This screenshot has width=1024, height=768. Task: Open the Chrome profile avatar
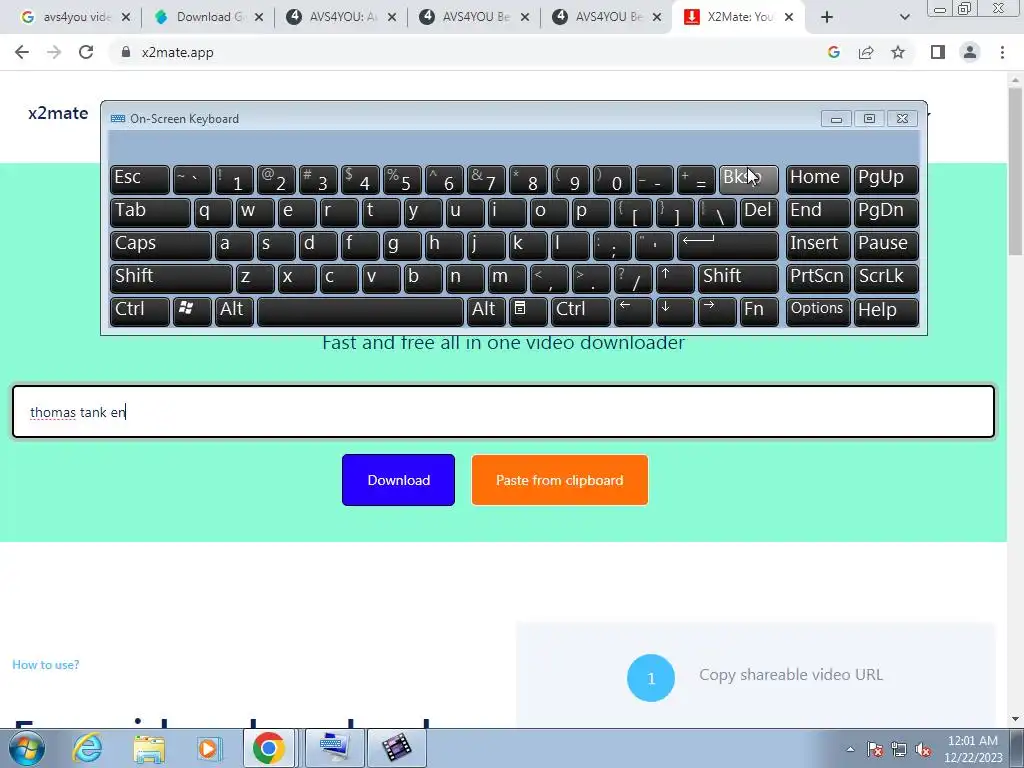[970, 52]
